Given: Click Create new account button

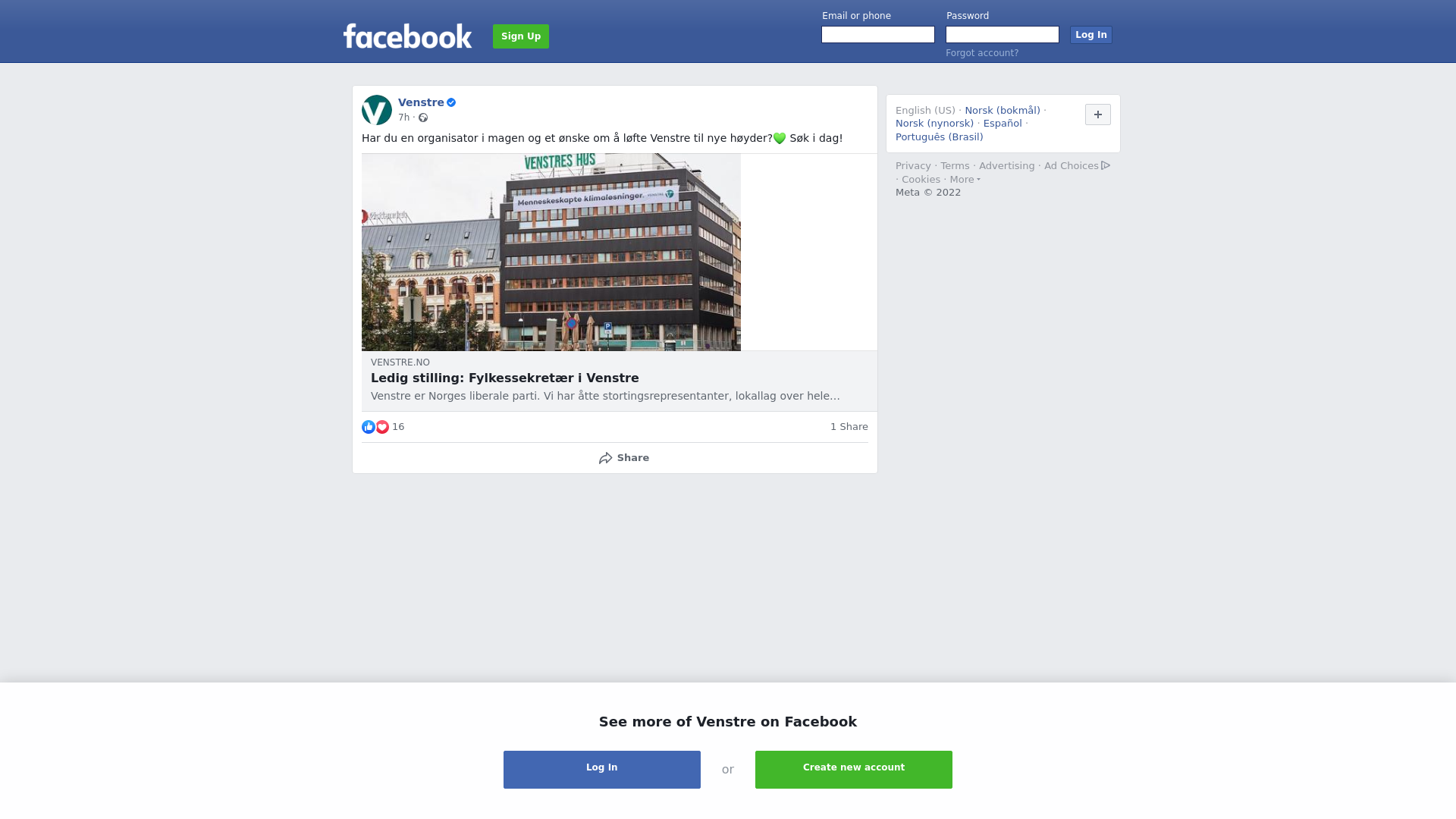Looking at the screenshot, I should pyautogui.click(x=854, y=770).
